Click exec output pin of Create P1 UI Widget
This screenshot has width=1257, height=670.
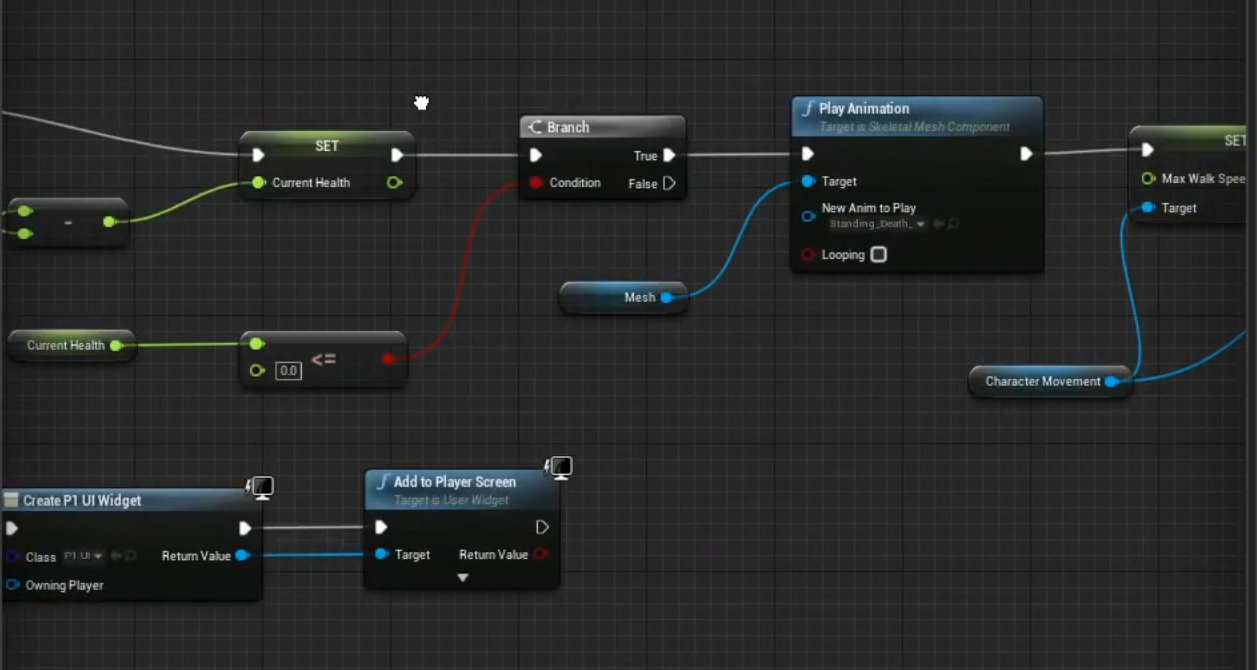pos(245,528)
